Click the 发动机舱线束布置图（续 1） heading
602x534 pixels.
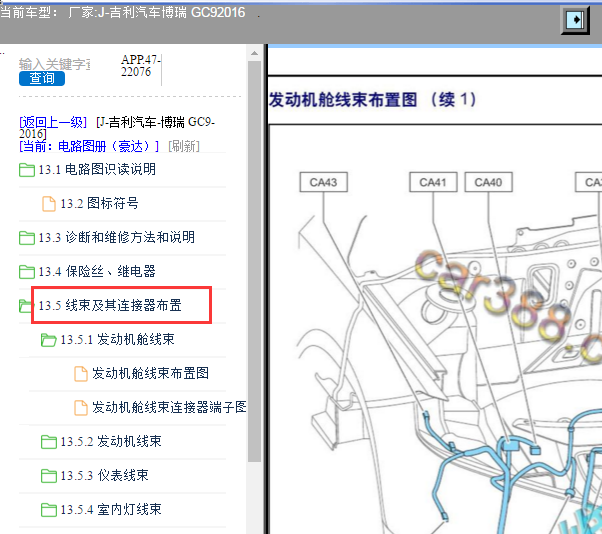pyautogui.click(x=372, y=100)
